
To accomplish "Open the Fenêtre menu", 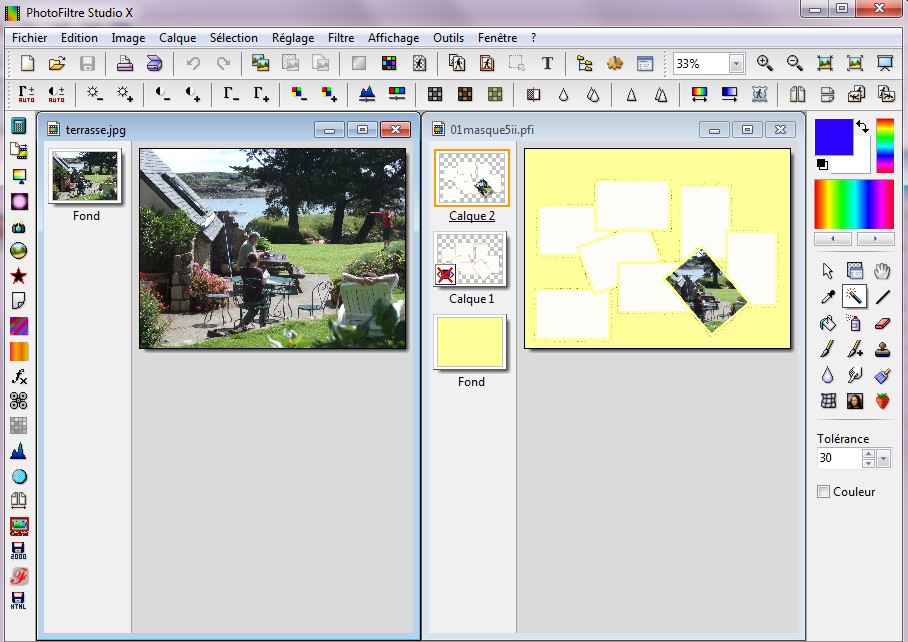I will click(x=497, y=38).
